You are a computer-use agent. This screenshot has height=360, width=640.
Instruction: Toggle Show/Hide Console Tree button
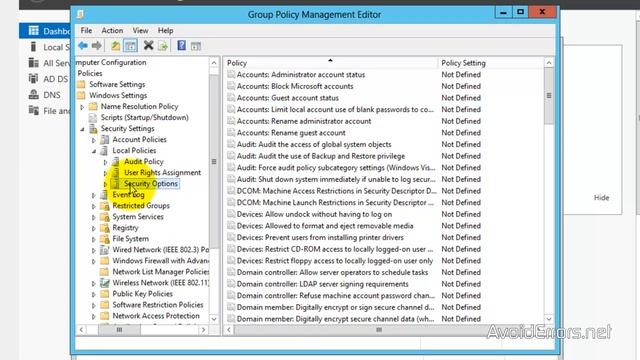pos(131,46)
